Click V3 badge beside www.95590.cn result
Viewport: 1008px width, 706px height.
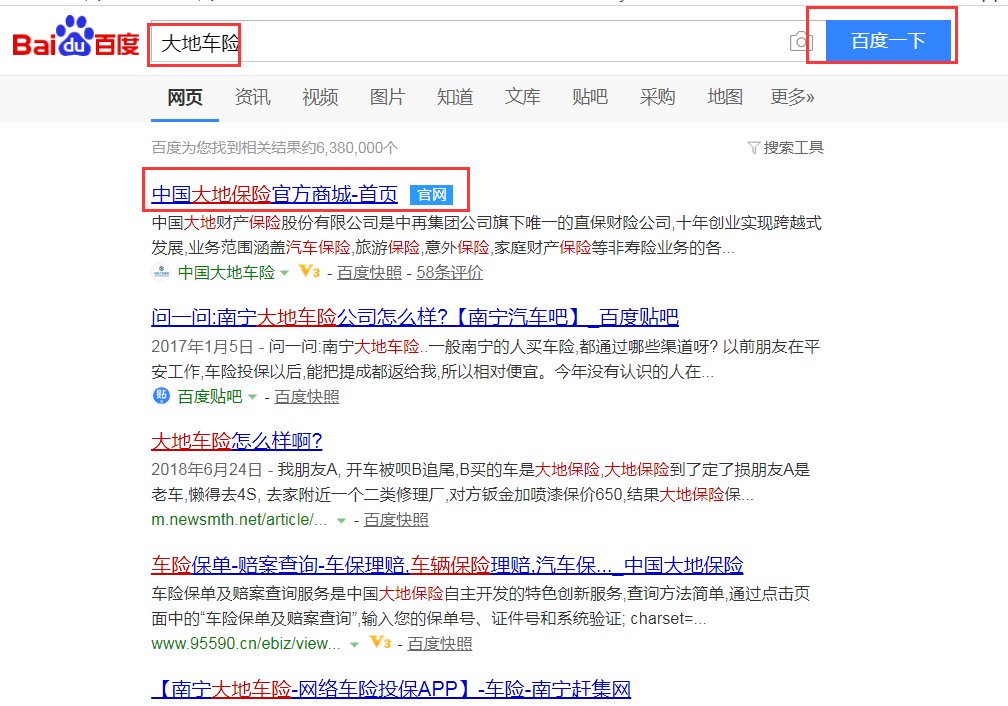coord(379,642)
